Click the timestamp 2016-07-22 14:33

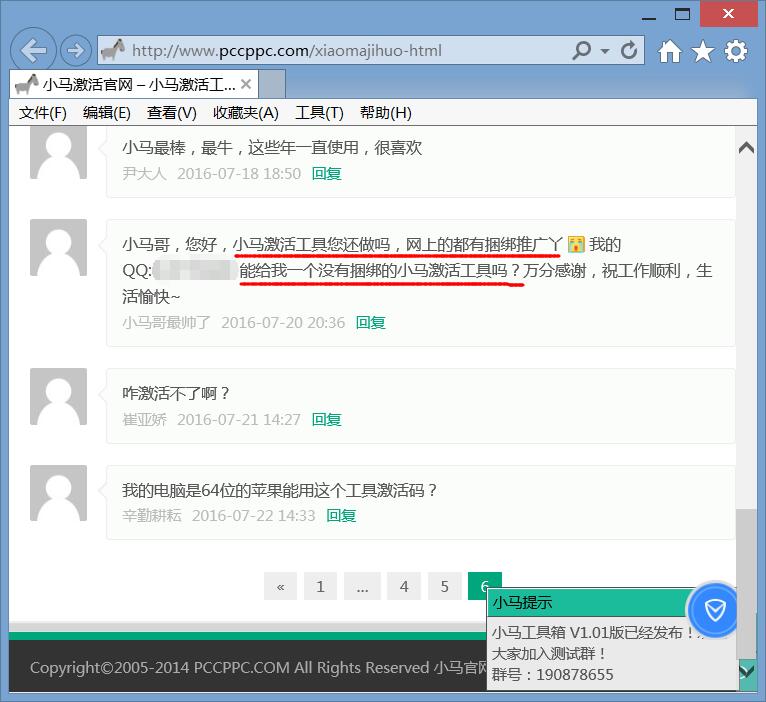point(254,515)
